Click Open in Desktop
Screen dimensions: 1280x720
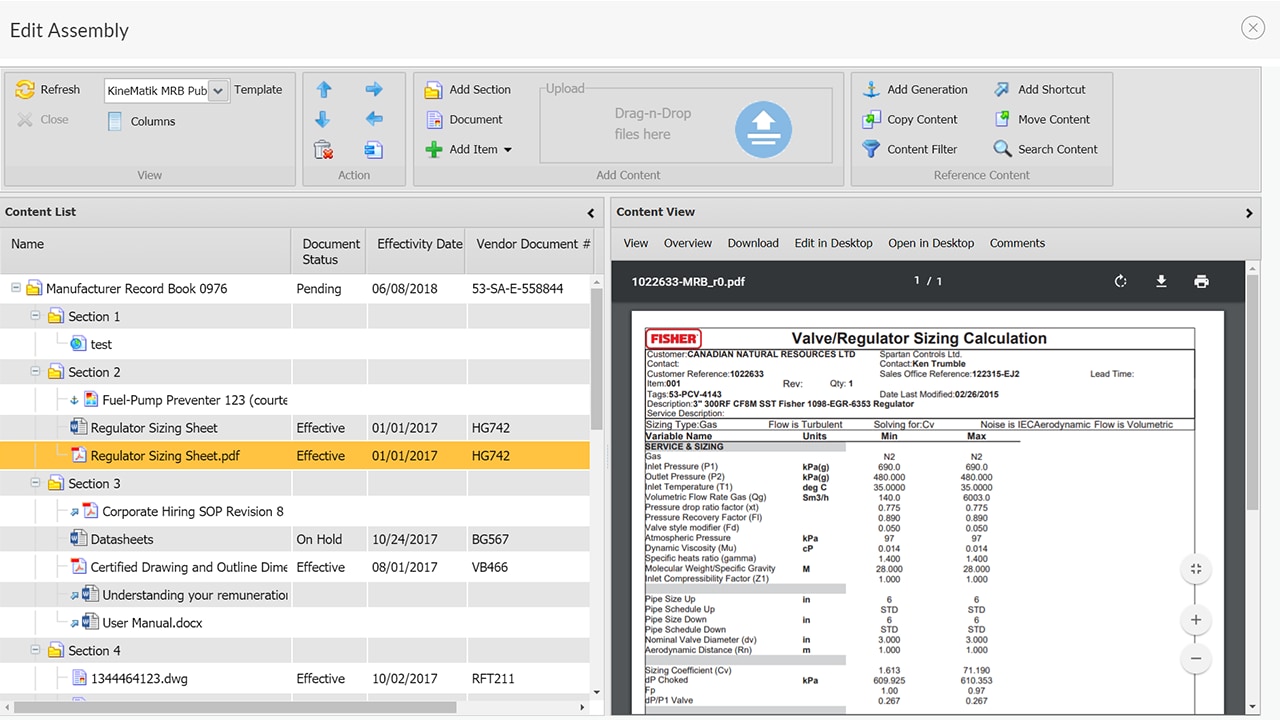[931, 243]
